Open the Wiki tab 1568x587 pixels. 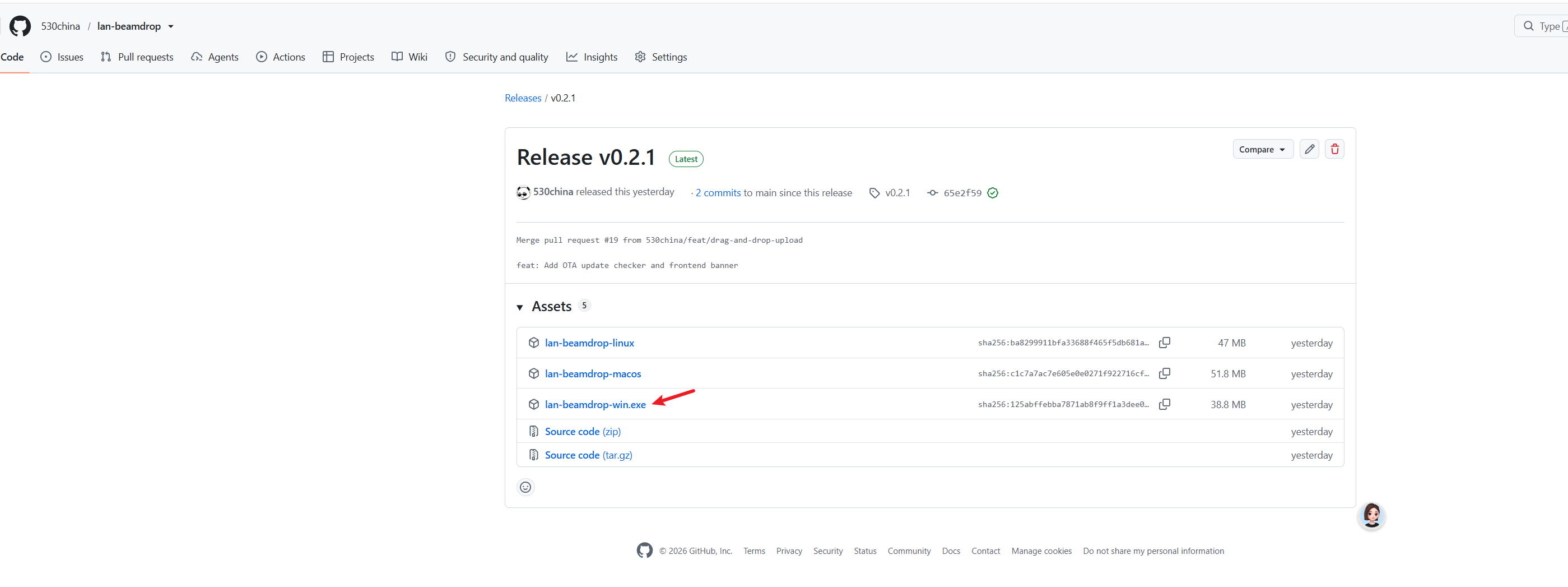click(x=410, y=57)
